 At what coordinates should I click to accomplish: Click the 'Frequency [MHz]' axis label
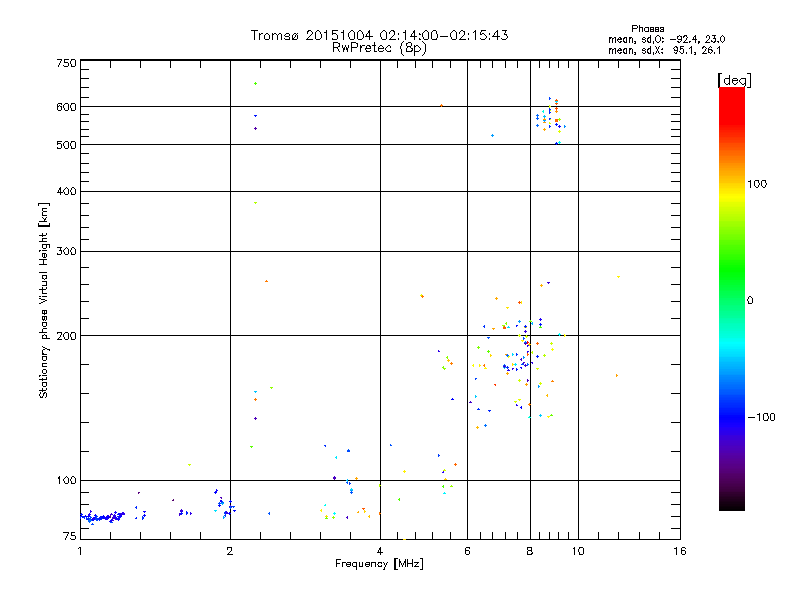click(379, 564)
